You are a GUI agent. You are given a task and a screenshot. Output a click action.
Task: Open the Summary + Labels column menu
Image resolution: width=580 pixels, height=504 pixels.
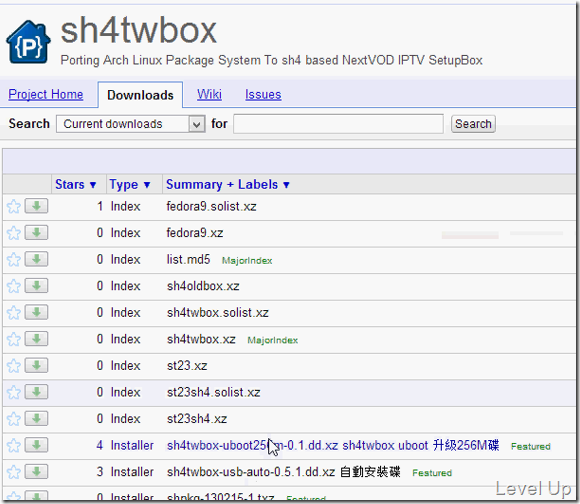pyautogui.click(x=228, y=184)
